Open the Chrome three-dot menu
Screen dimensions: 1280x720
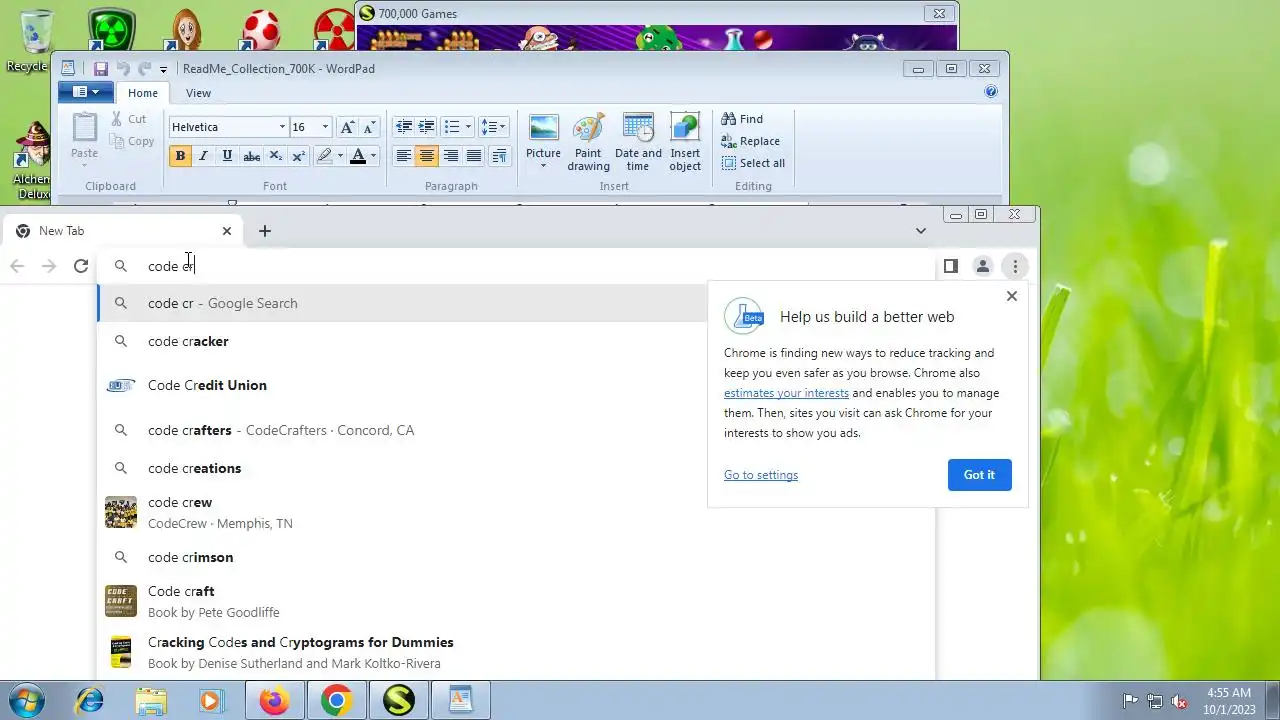[x=1015, y=266]
